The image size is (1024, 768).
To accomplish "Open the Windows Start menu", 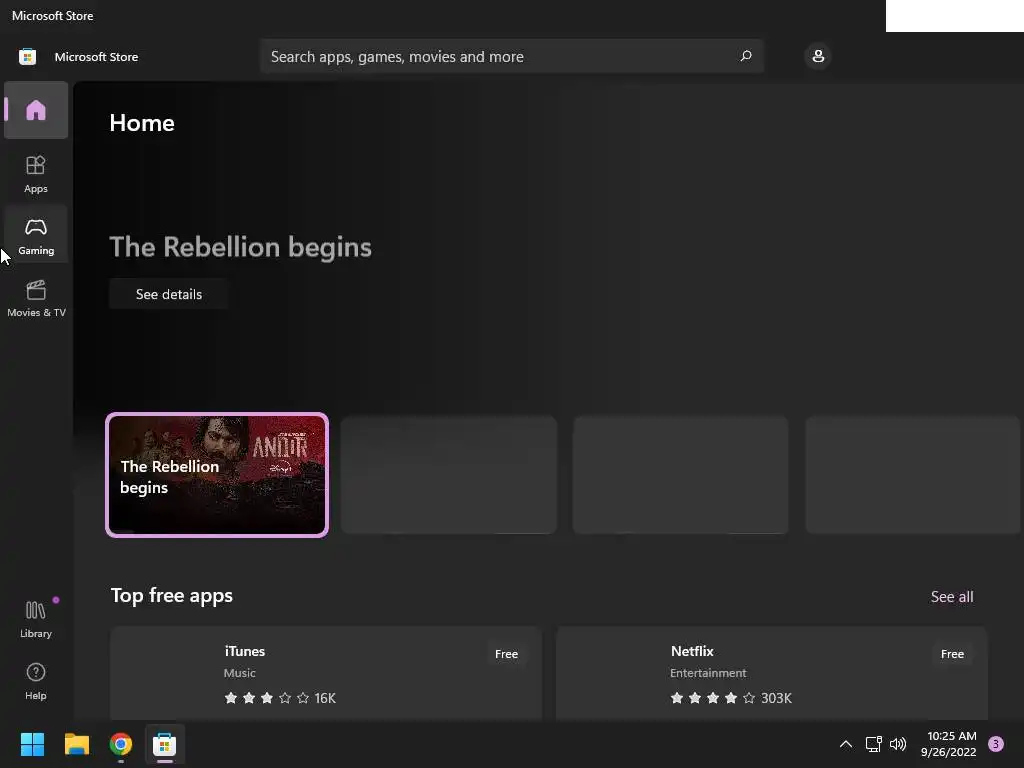I will coord(32,744).
